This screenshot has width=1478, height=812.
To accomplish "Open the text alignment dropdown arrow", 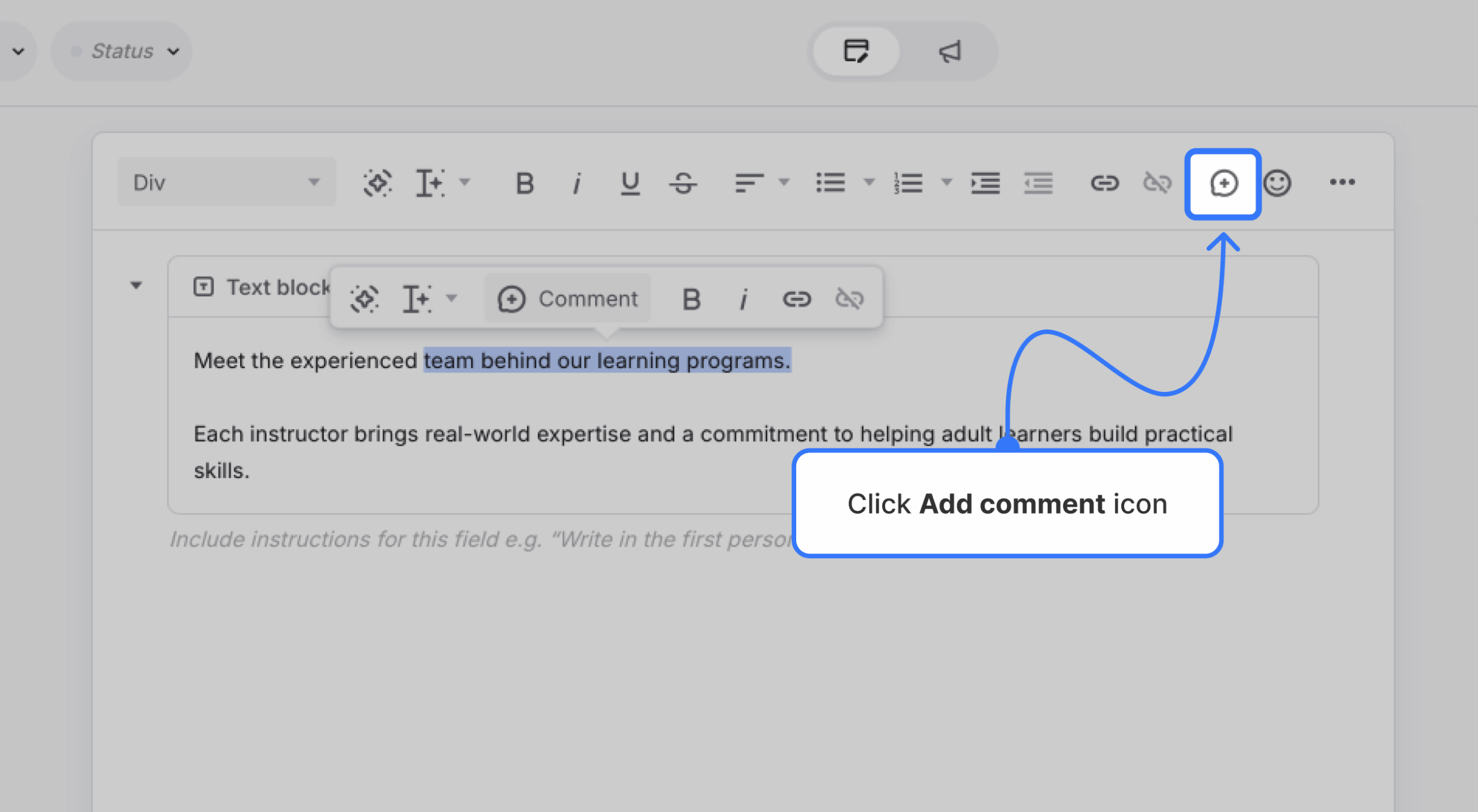I will coord(783,182).
